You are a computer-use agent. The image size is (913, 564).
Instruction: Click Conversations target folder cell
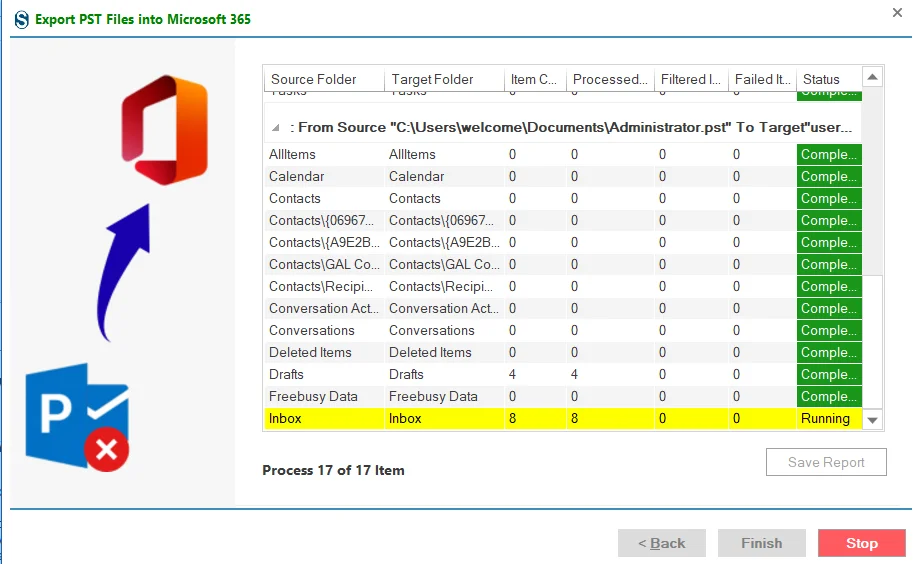(x=444, y=331)
